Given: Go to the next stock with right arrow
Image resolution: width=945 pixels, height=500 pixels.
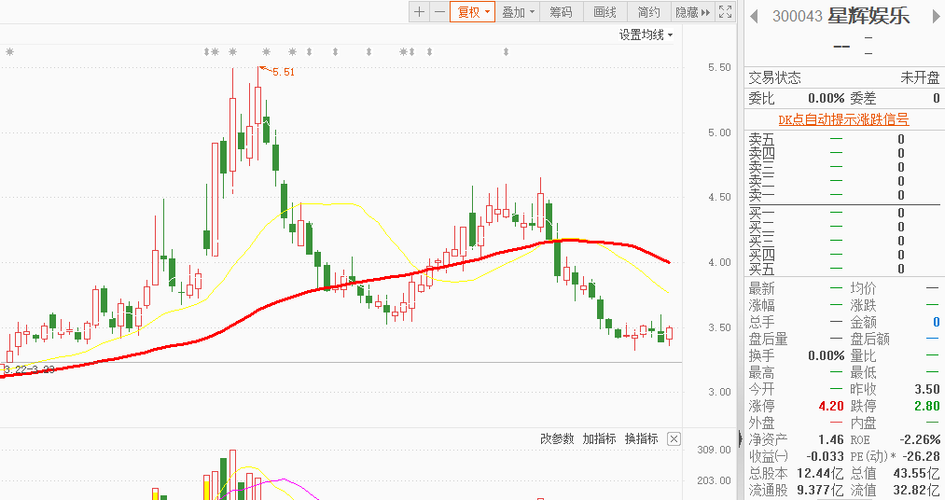Looking at the screenshot, I should pyautogui.click(x=937, y=16).
